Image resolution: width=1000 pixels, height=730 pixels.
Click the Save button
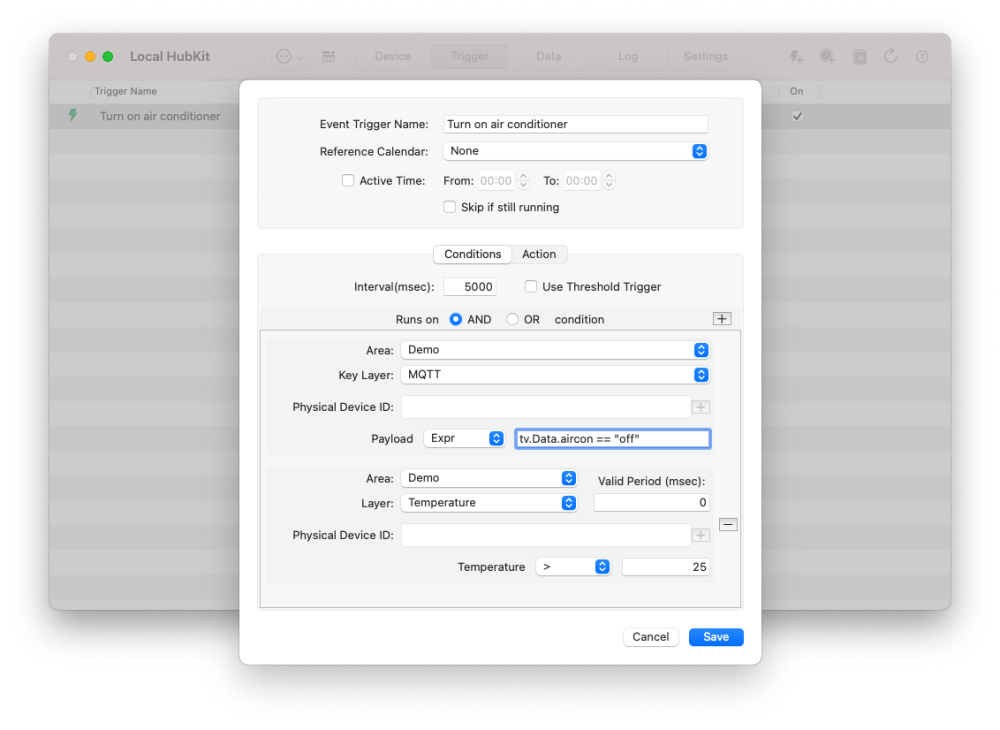(716, 637)
